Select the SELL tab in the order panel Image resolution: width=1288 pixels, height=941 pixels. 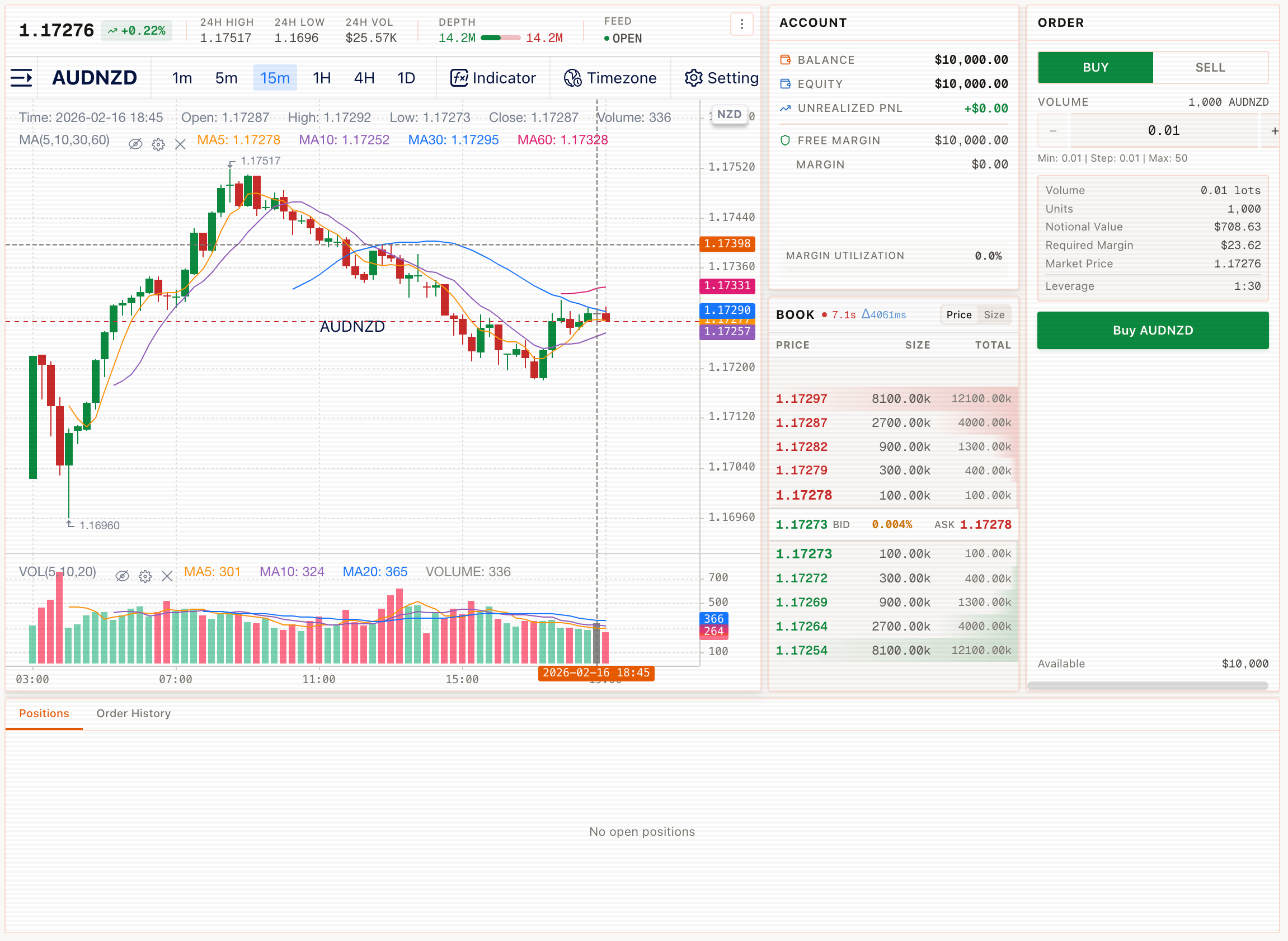(x=1210, y=67)
